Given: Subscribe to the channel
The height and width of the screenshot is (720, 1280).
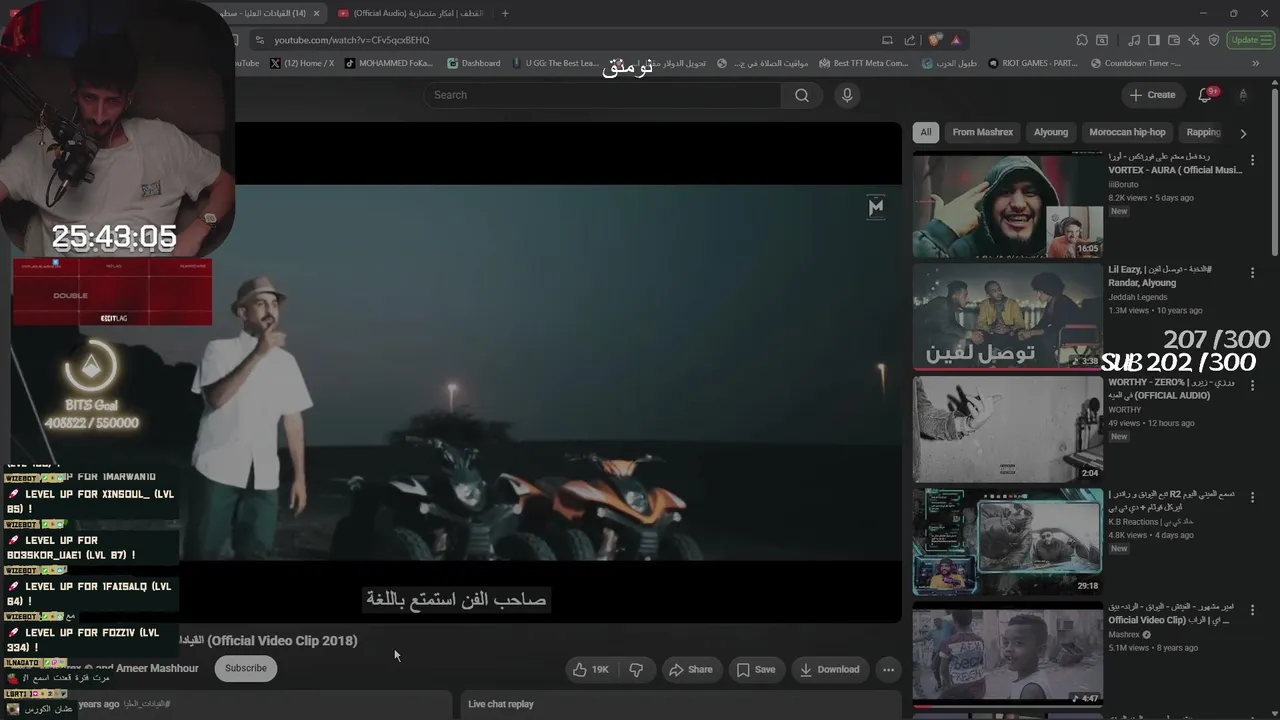Looking at the screenshot, I should pos(246,669).
